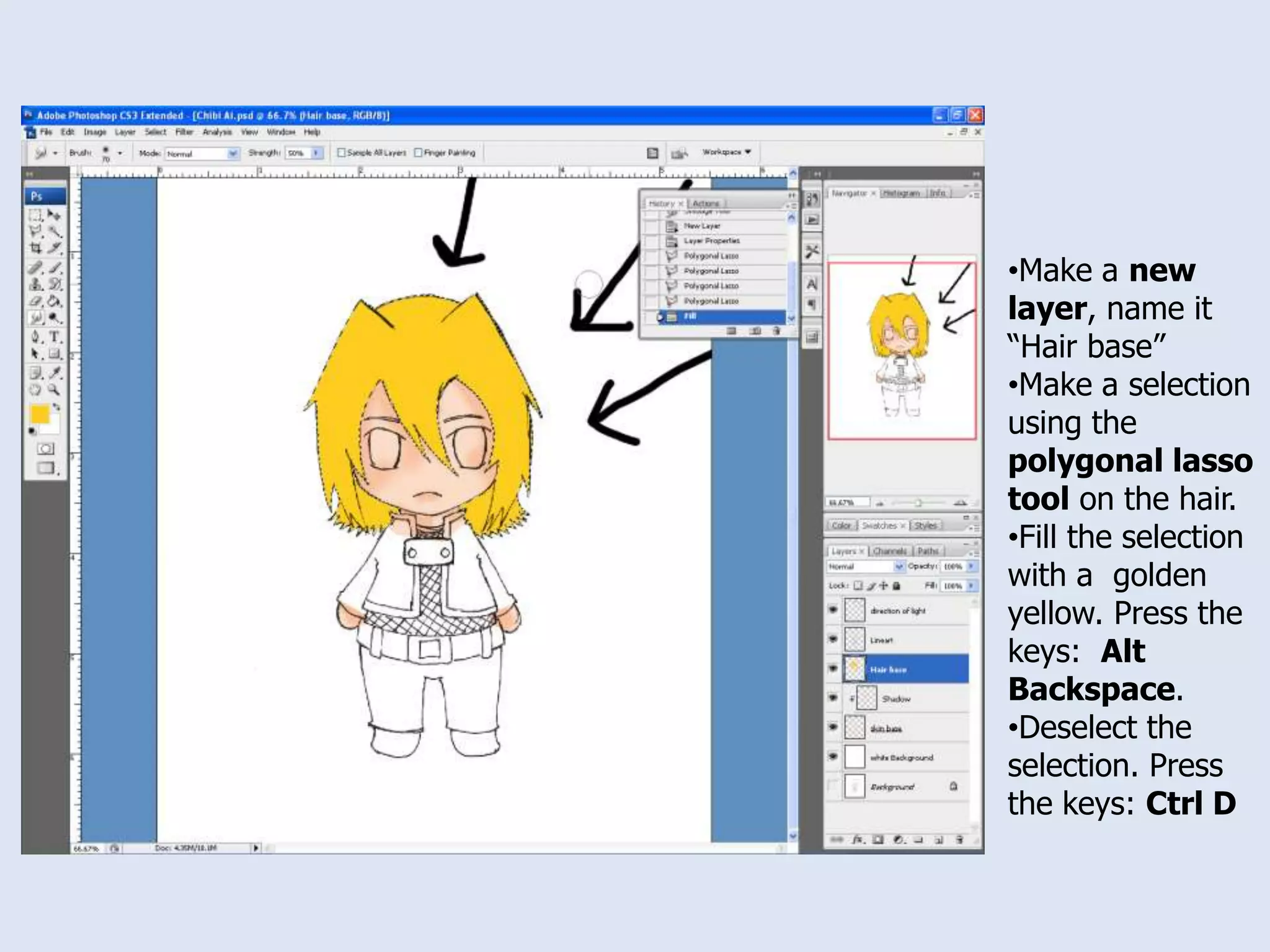Create new snapshot in History panel
1270x952 pixels.
[755, 331]
